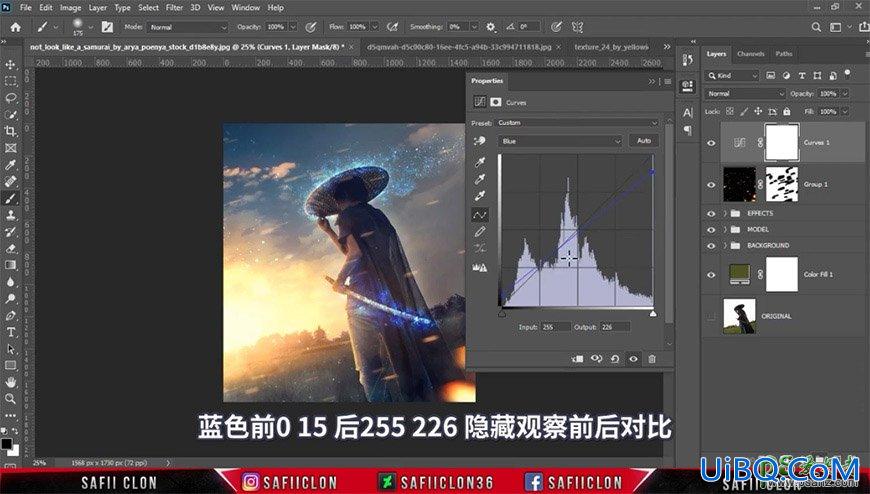
Task: Hide the Color Fill 1 layer
Action: click(x=711, y=275)
